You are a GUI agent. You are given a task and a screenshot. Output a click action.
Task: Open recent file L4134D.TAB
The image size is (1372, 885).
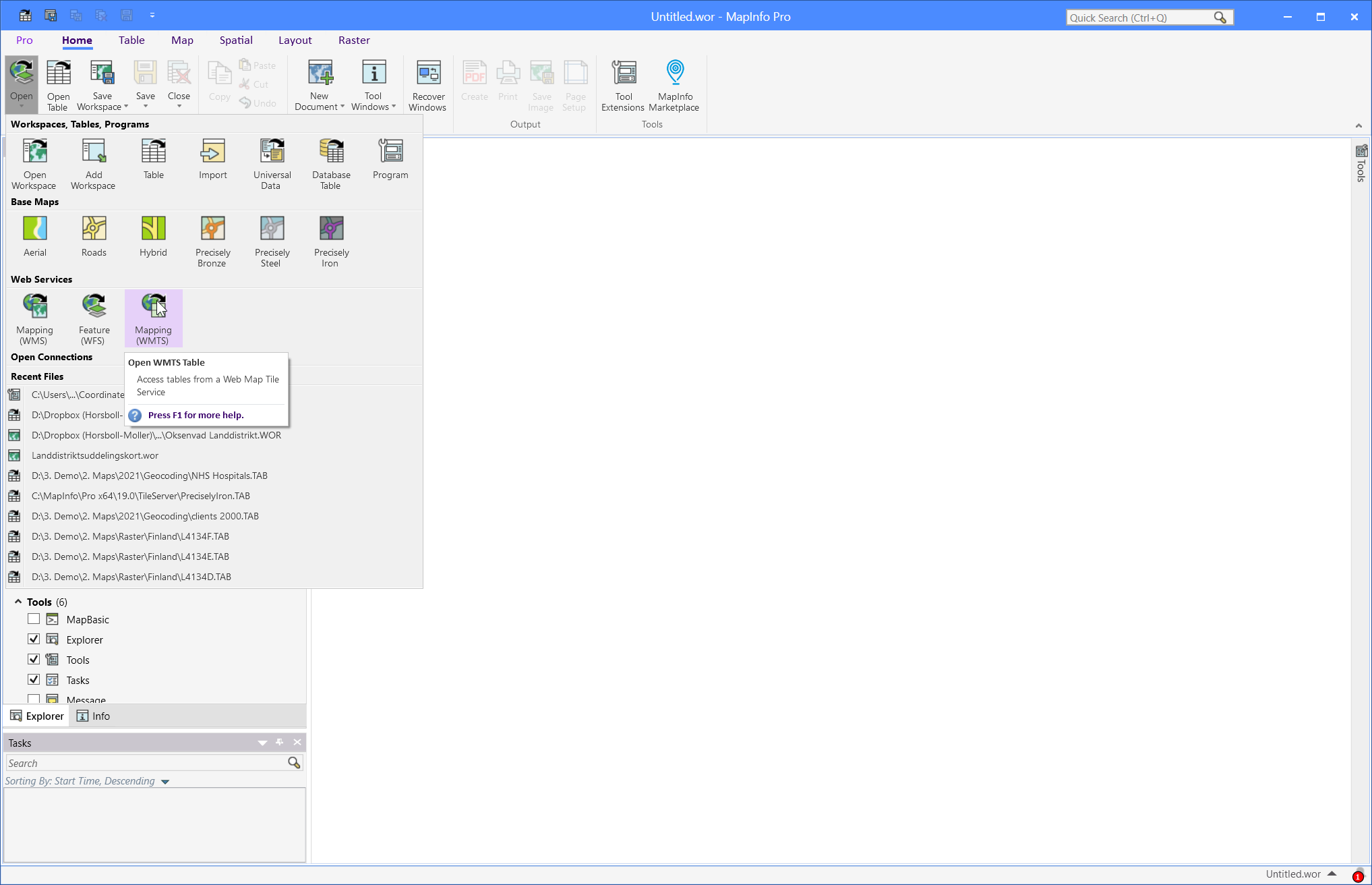(x=131, y=577)
